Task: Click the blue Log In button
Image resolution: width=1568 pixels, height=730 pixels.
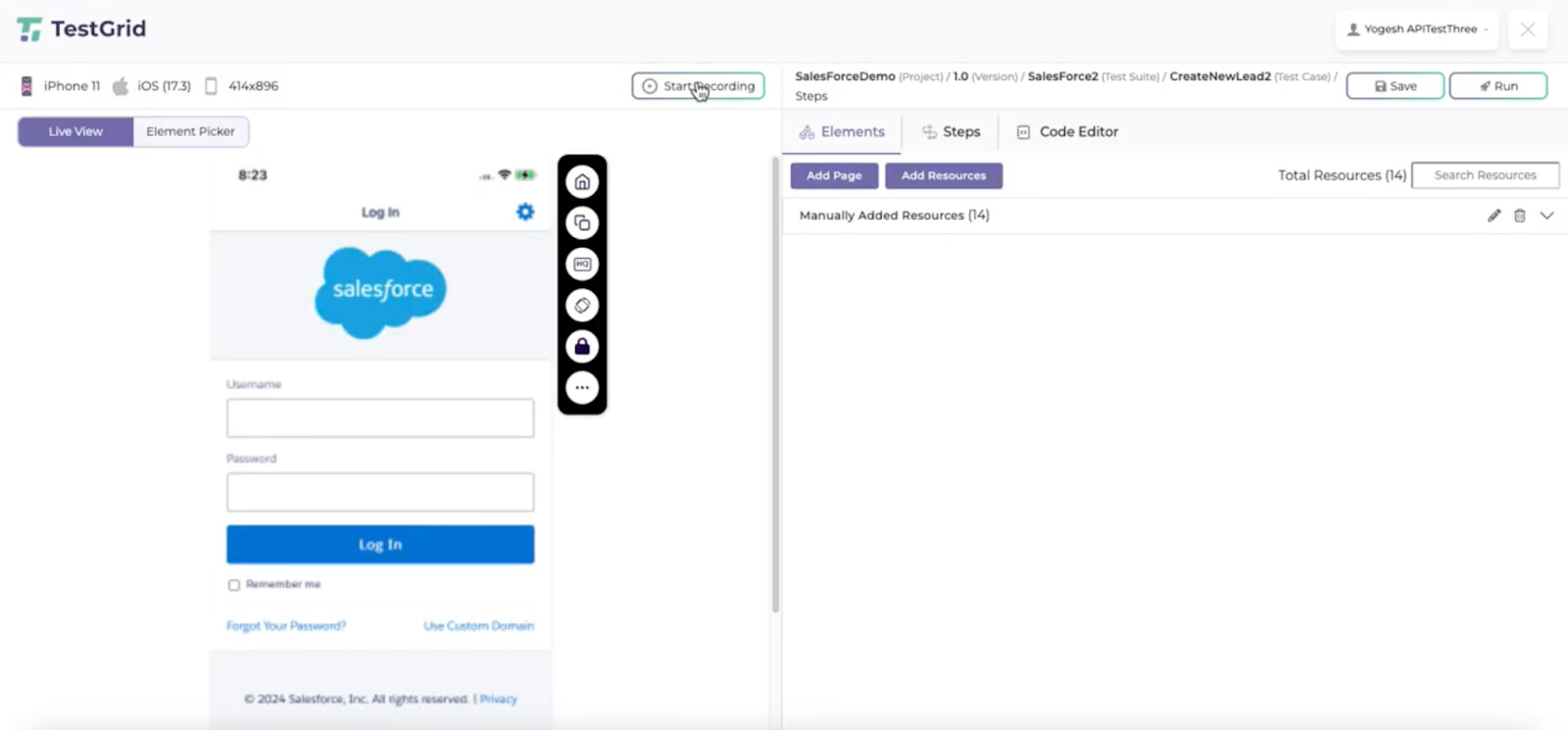Action: [x=380, y=545]
